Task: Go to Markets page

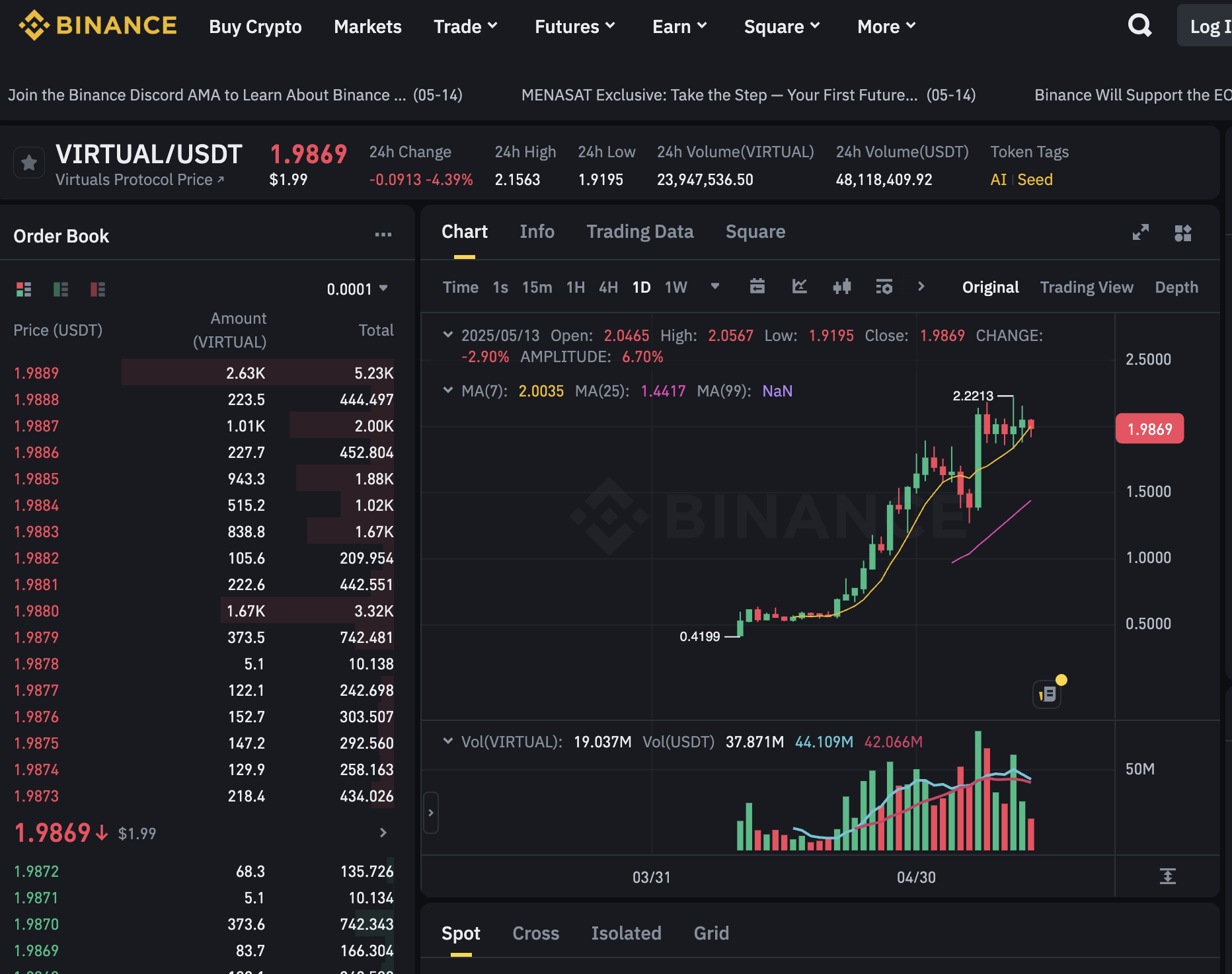Action: coord(367,26)
